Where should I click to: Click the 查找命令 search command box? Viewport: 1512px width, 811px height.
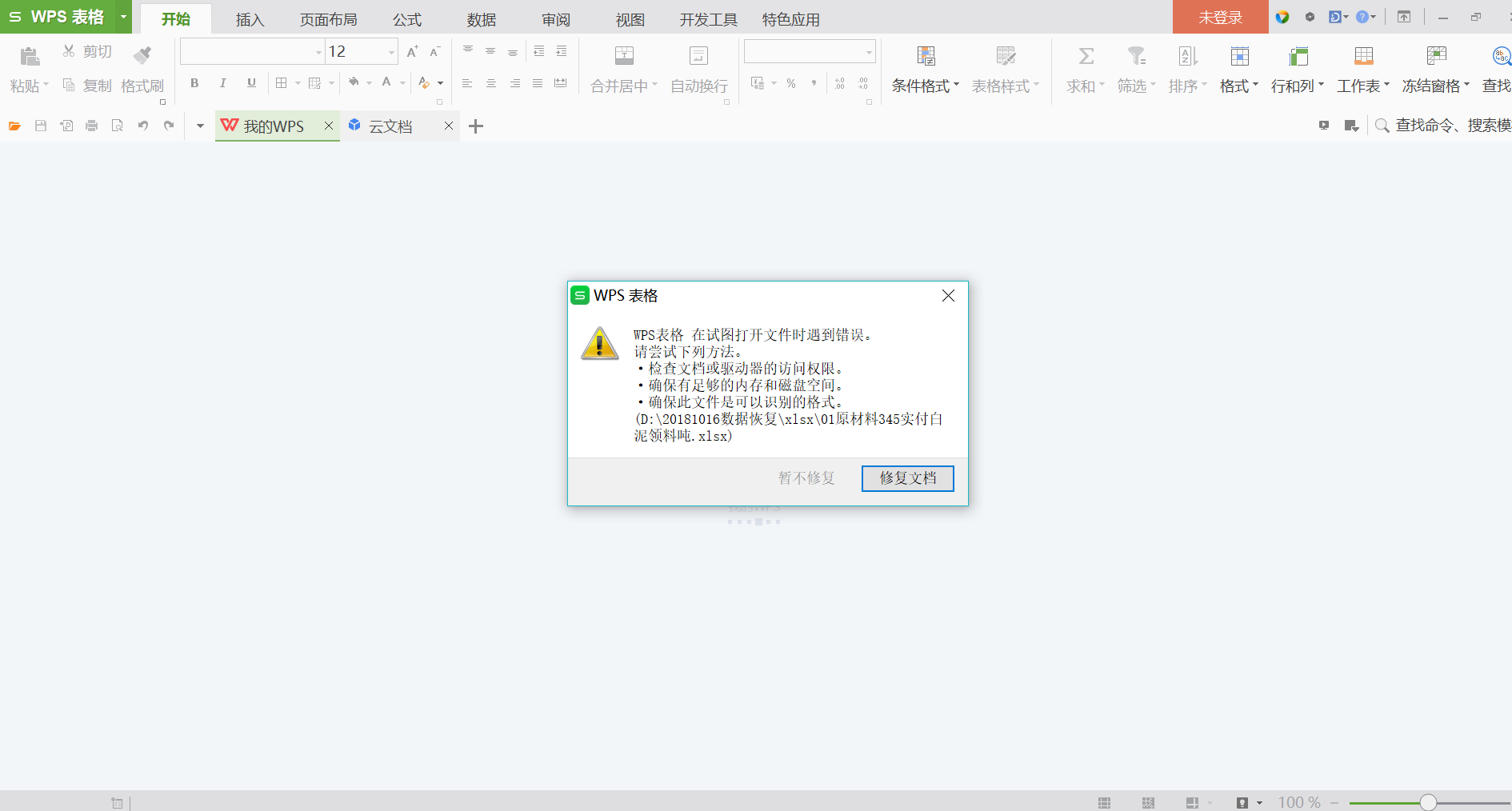point(1442,126)
